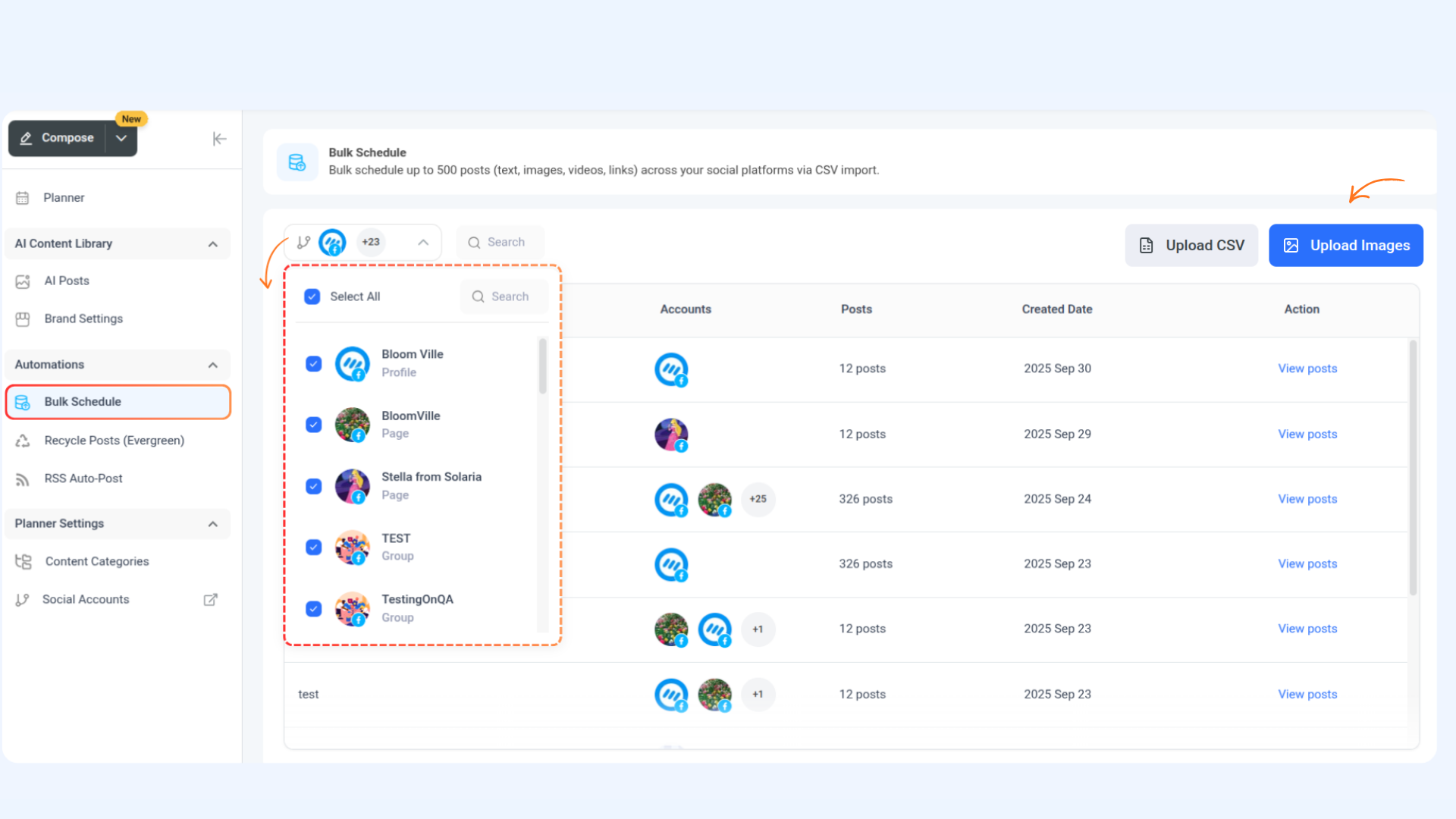Open Social Accounts external link icon
The width and height of the screenshot is (1456, 819).
pos(210,600)
